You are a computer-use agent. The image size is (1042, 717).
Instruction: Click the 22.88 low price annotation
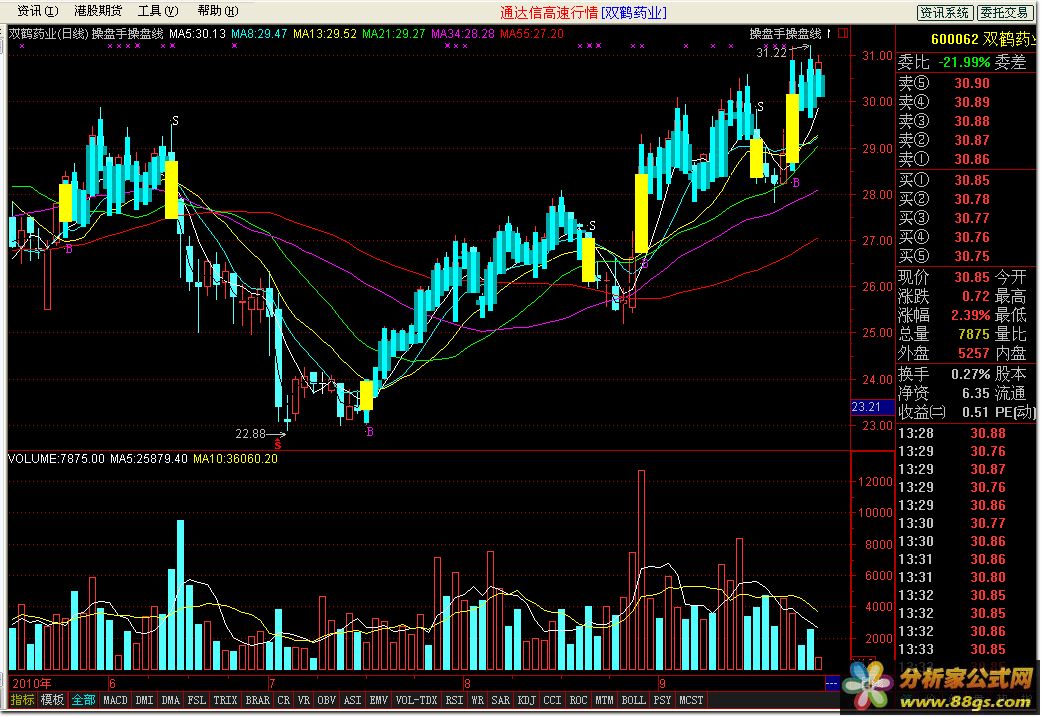coord(251,434)
